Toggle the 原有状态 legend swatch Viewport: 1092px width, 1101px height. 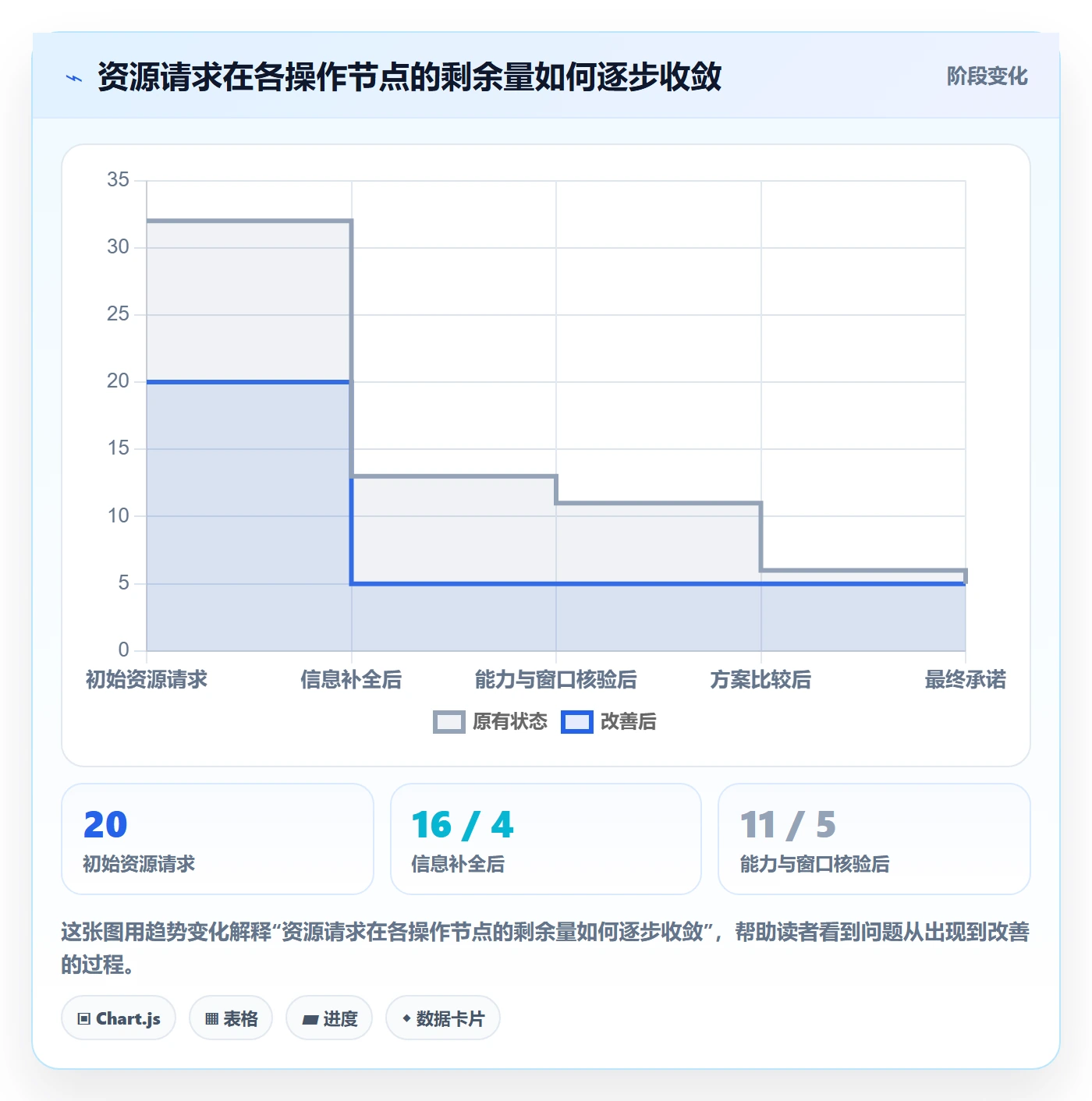pos(448,722)
